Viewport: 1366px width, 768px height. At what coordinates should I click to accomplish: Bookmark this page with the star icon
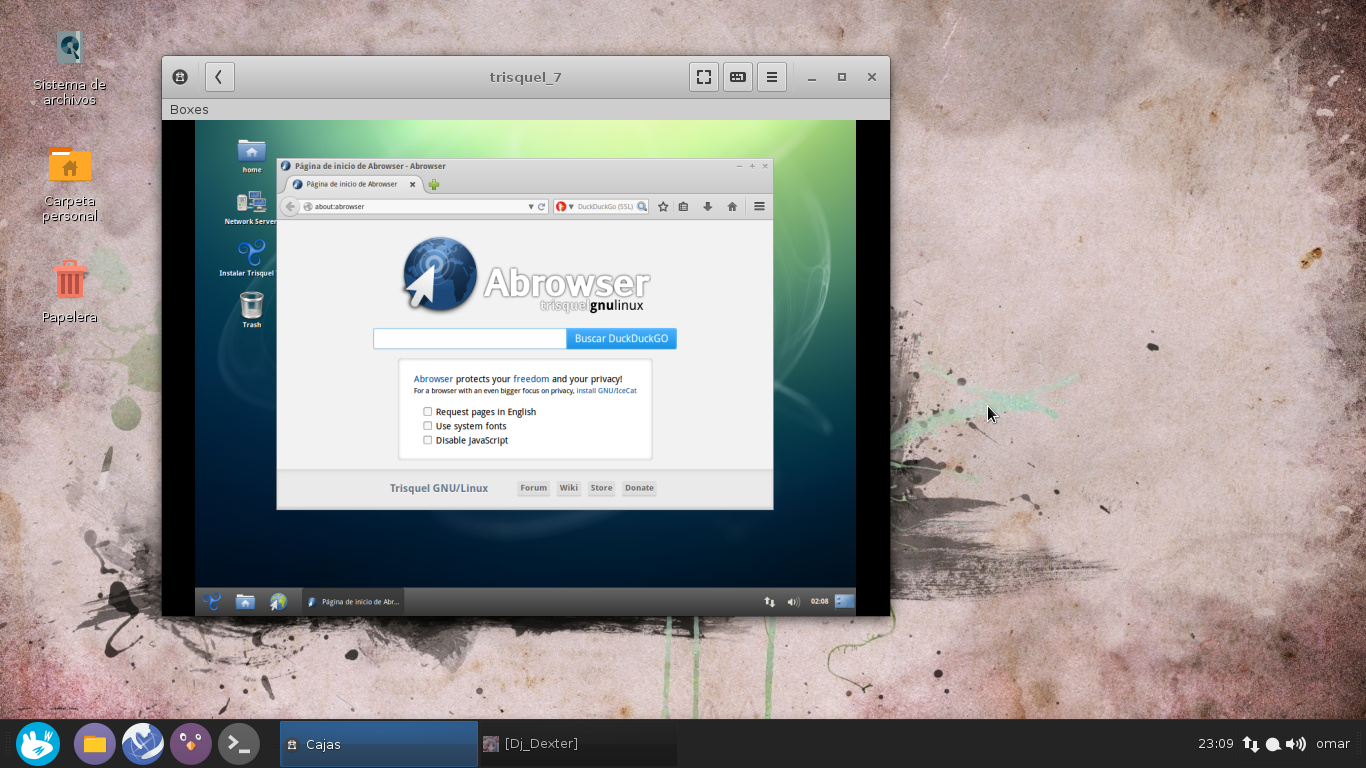[x=663, y=207]
